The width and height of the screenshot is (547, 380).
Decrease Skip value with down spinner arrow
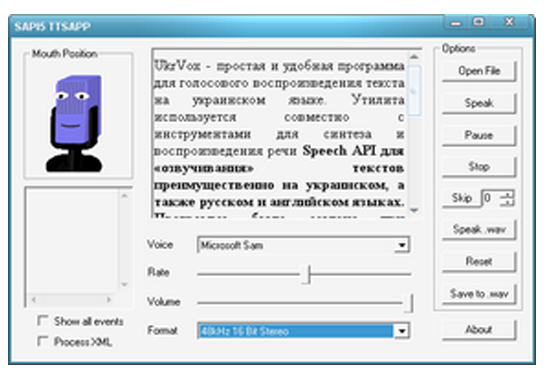[507, 202]
